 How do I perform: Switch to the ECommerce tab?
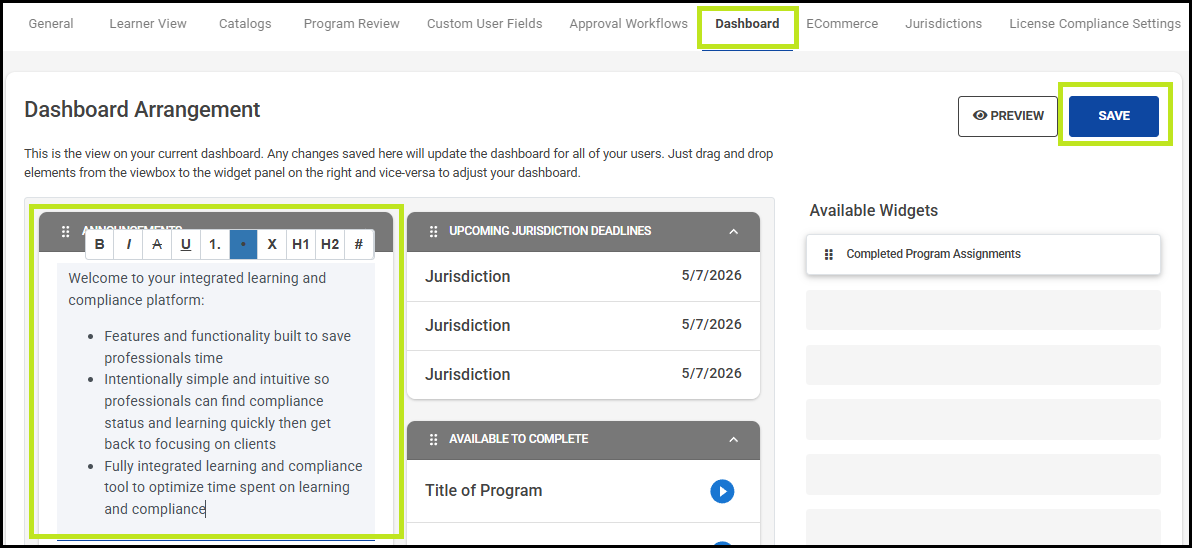tap(842, 24)
